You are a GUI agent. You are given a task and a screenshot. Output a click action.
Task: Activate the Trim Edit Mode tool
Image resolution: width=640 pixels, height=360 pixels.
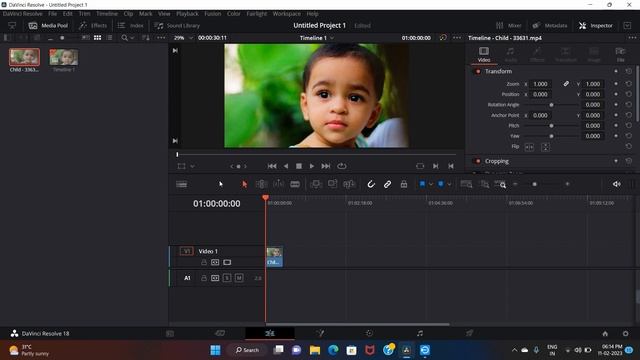click(261, 184)
